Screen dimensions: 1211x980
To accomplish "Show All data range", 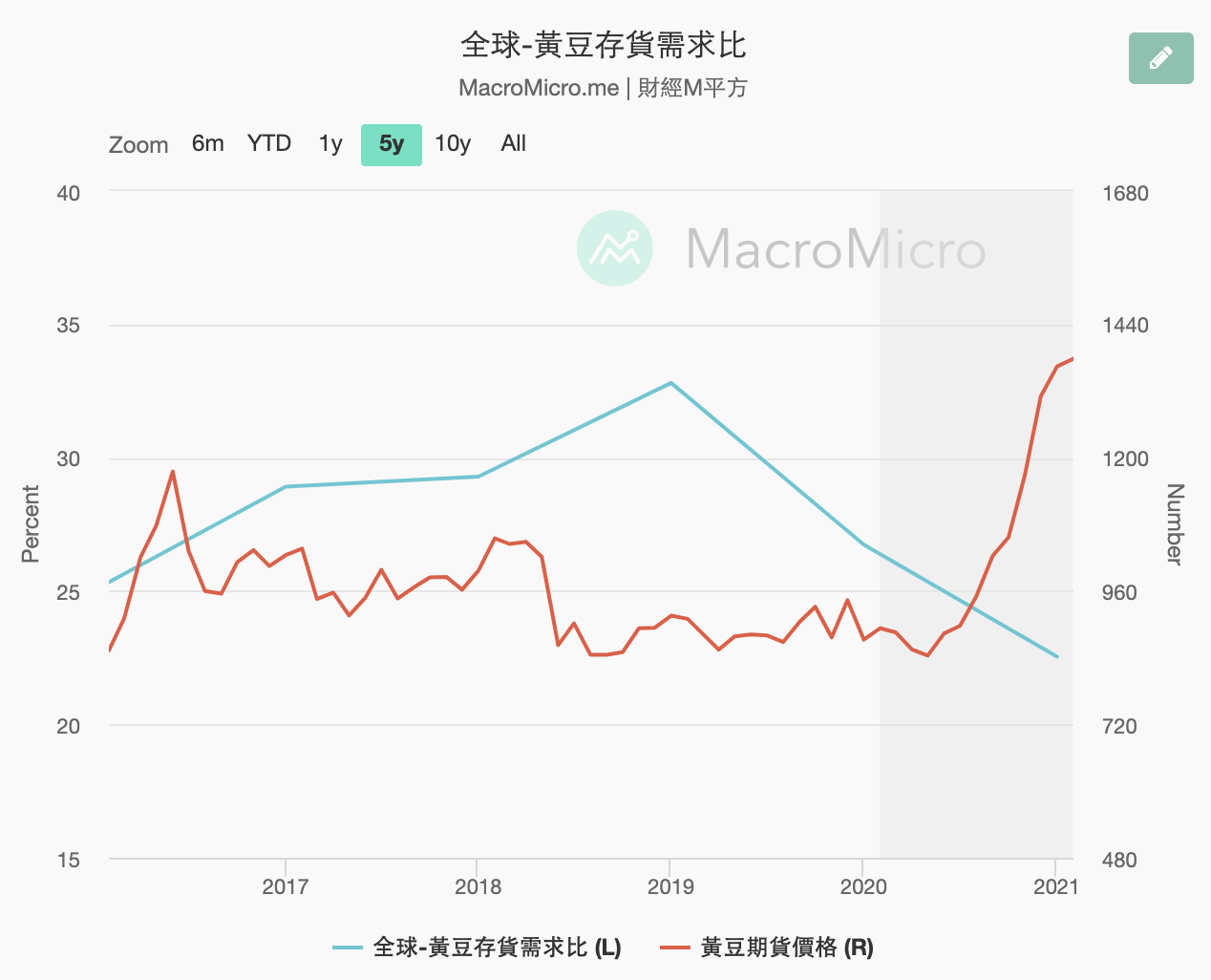I will [513, 144].
